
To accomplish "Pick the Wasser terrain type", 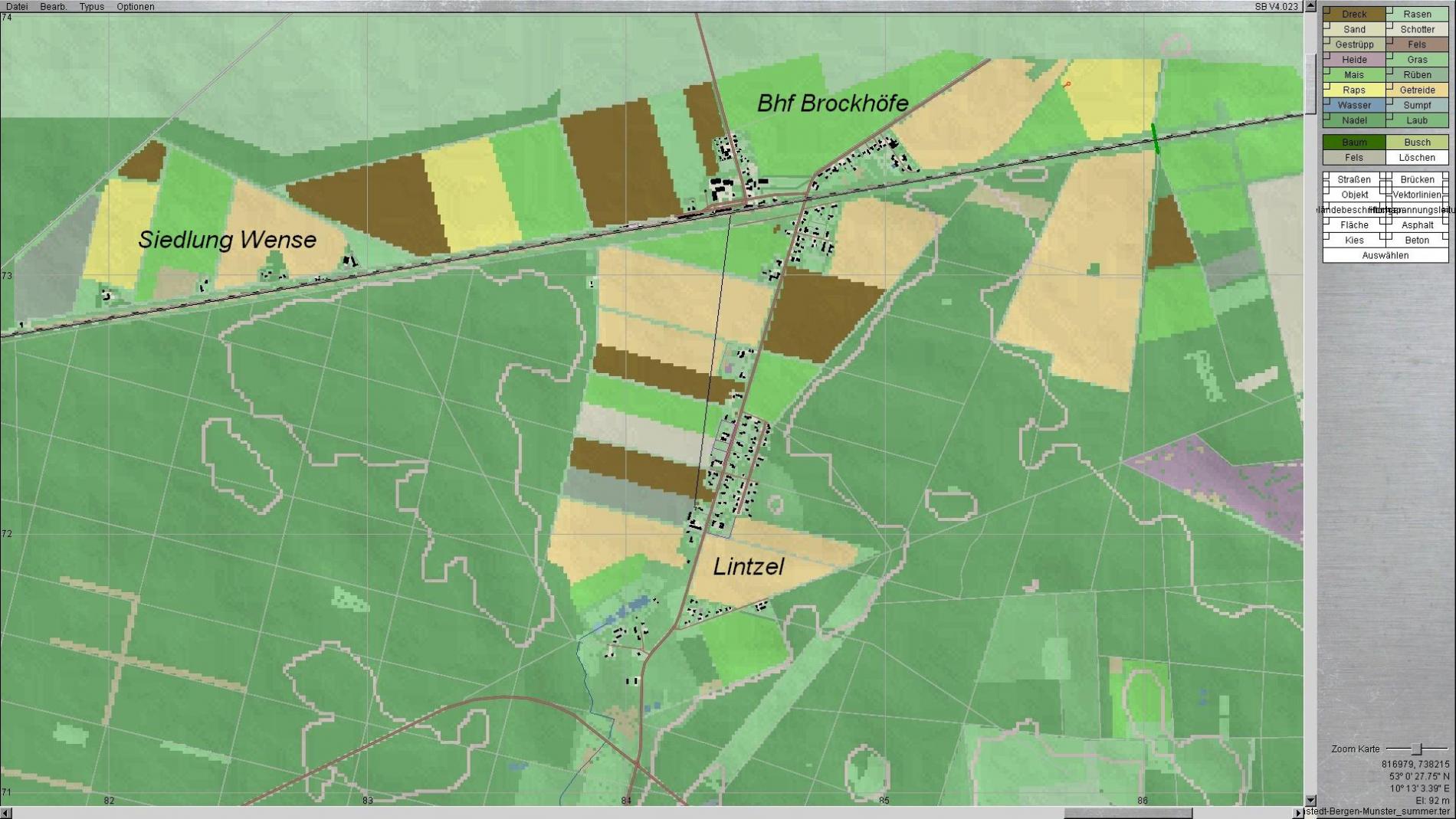I will pos(1353,105).
